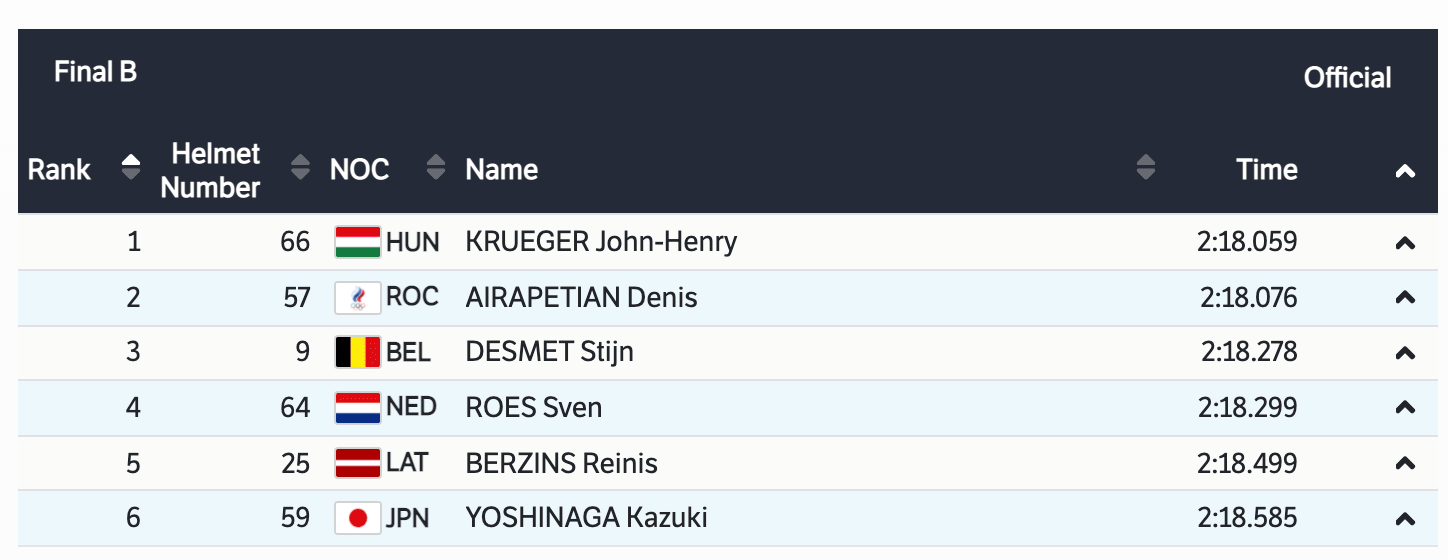Screen dimensions: 1448x560
Task: Click the Time column header
Action: [x=1266, y=170]
